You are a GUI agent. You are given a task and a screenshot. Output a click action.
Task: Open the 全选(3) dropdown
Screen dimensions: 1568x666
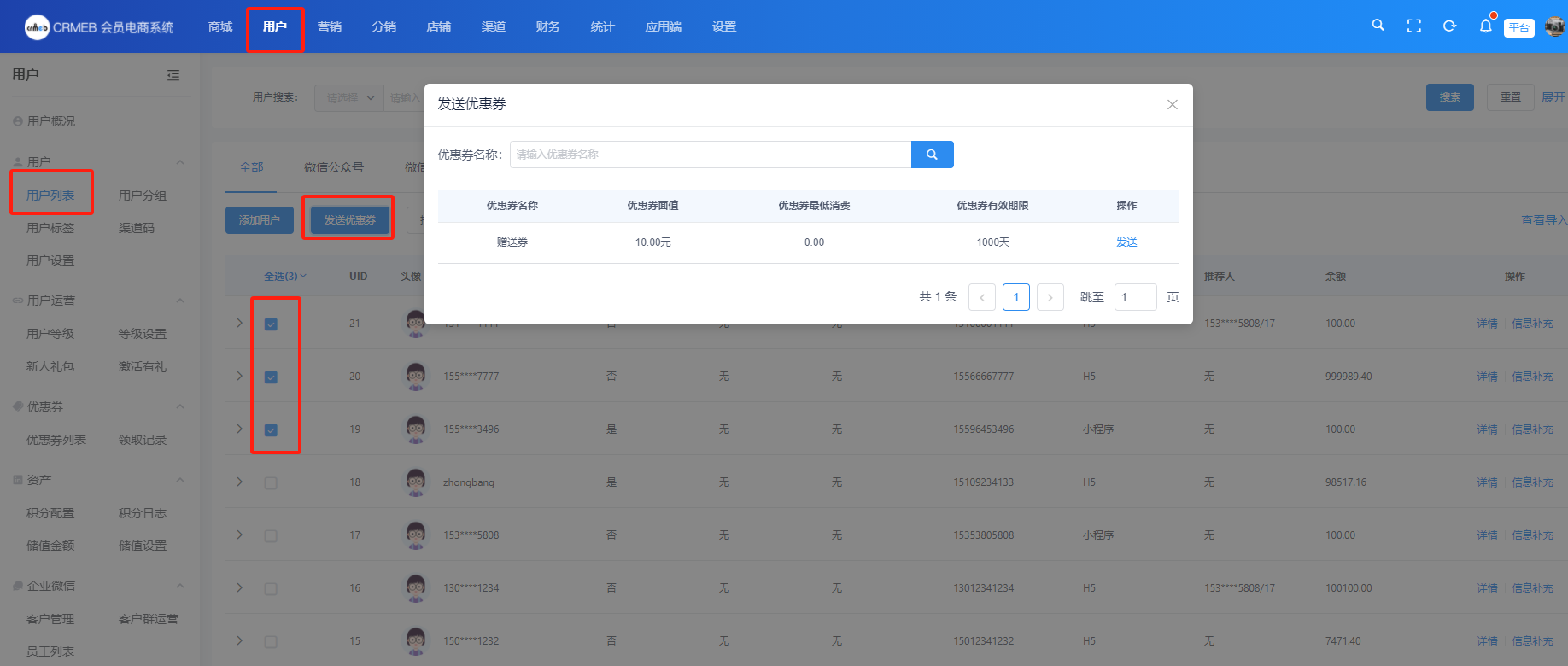[x=284, y=277]
